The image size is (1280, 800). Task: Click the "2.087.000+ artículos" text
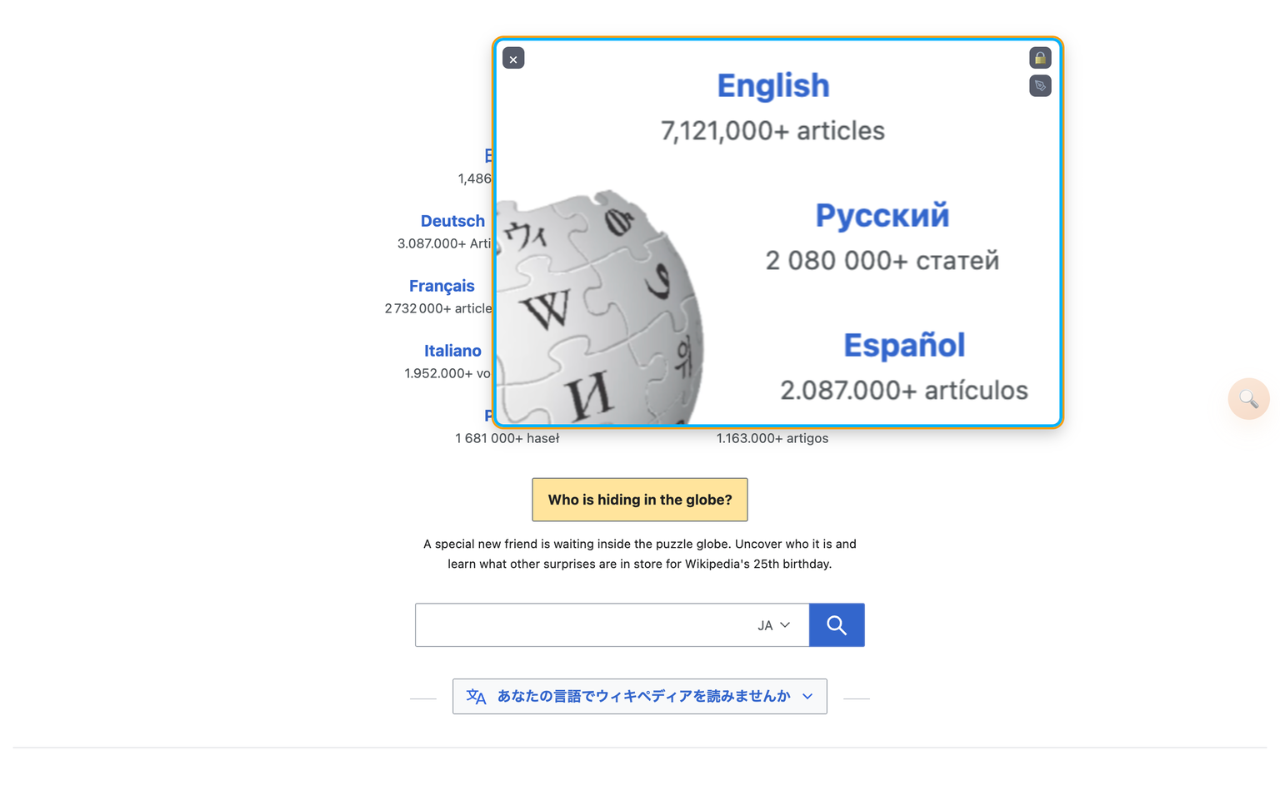[904, 390]
